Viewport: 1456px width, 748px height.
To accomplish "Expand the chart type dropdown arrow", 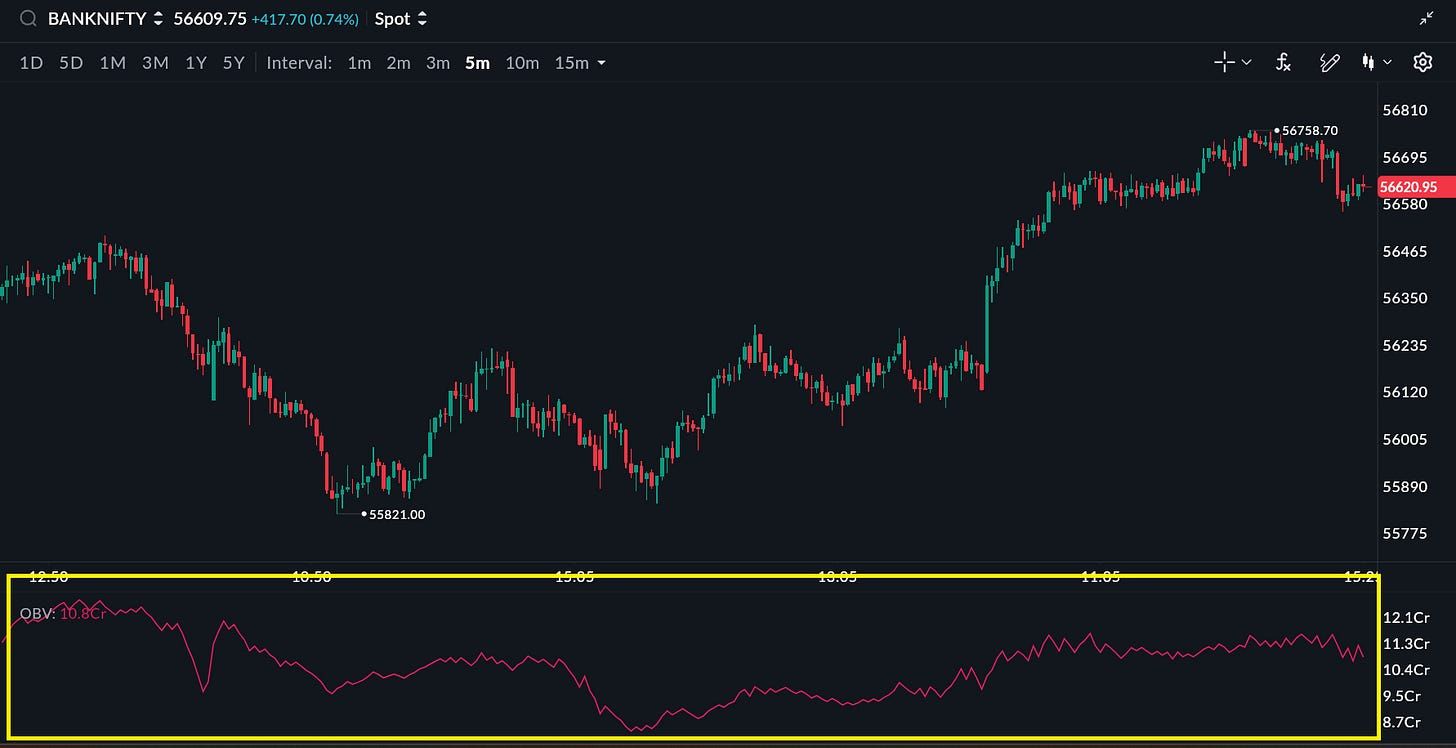I will (x=1387, y=63).
